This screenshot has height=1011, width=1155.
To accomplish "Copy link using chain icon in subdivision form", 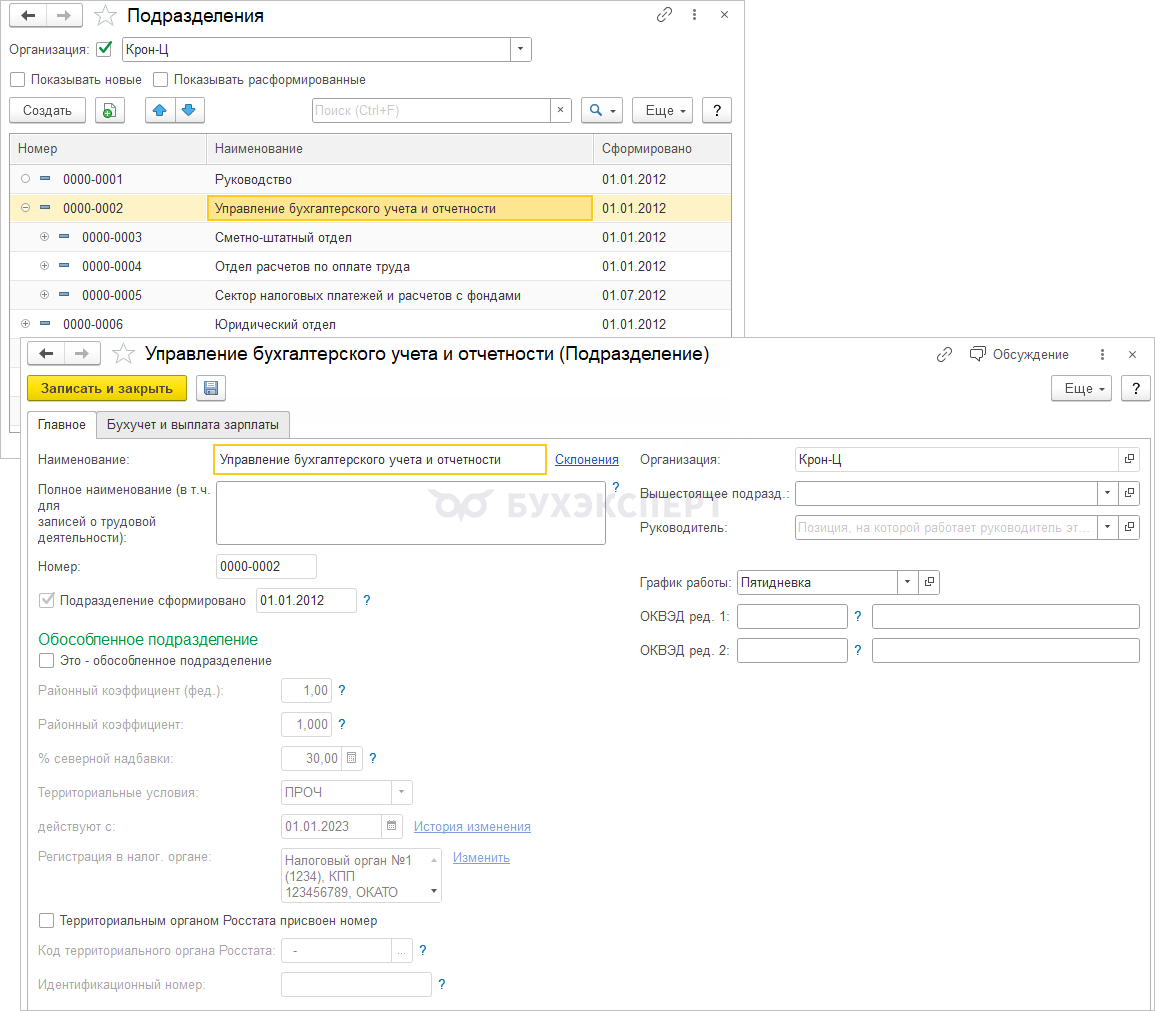I will (944, 354).
